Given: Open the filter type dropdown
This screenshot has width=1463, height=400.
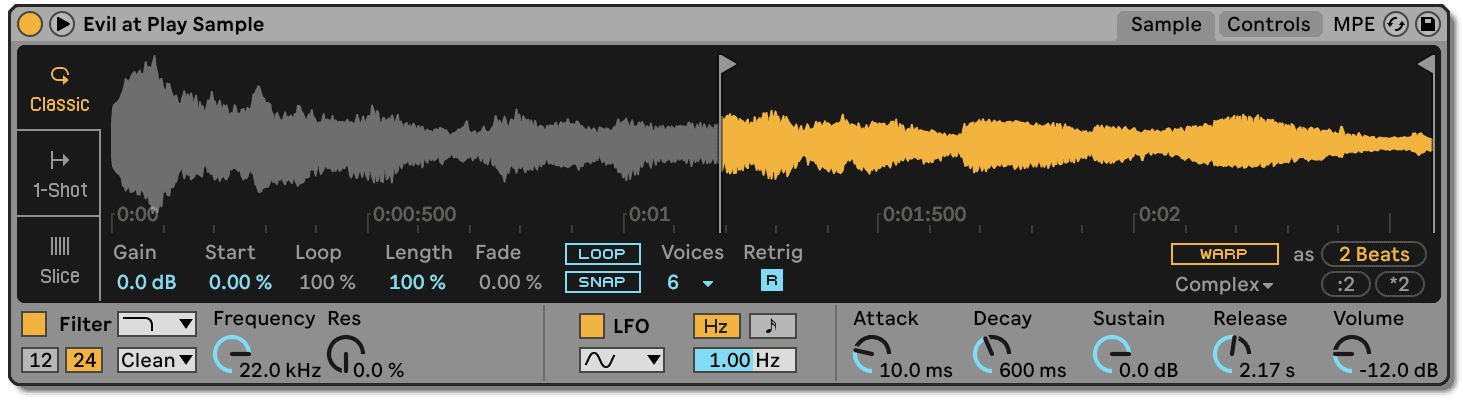Looking at the screenshot, I should pos(157,324).
